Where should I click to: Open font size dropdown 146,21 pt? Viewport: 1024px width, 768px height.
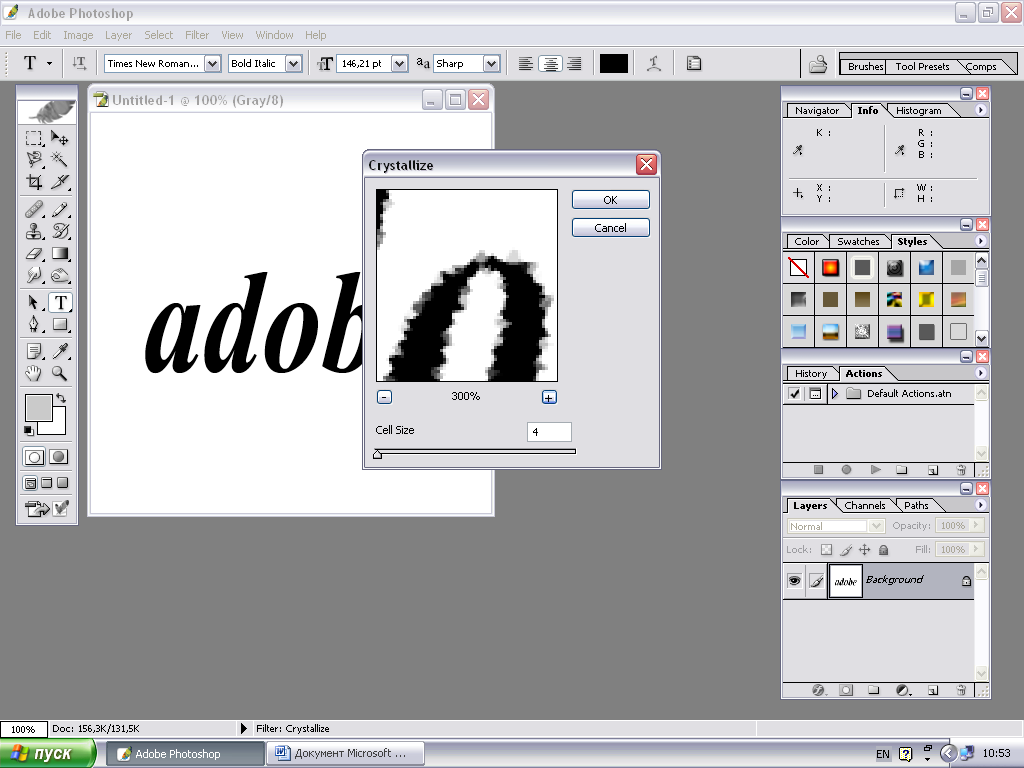(400, 63)
